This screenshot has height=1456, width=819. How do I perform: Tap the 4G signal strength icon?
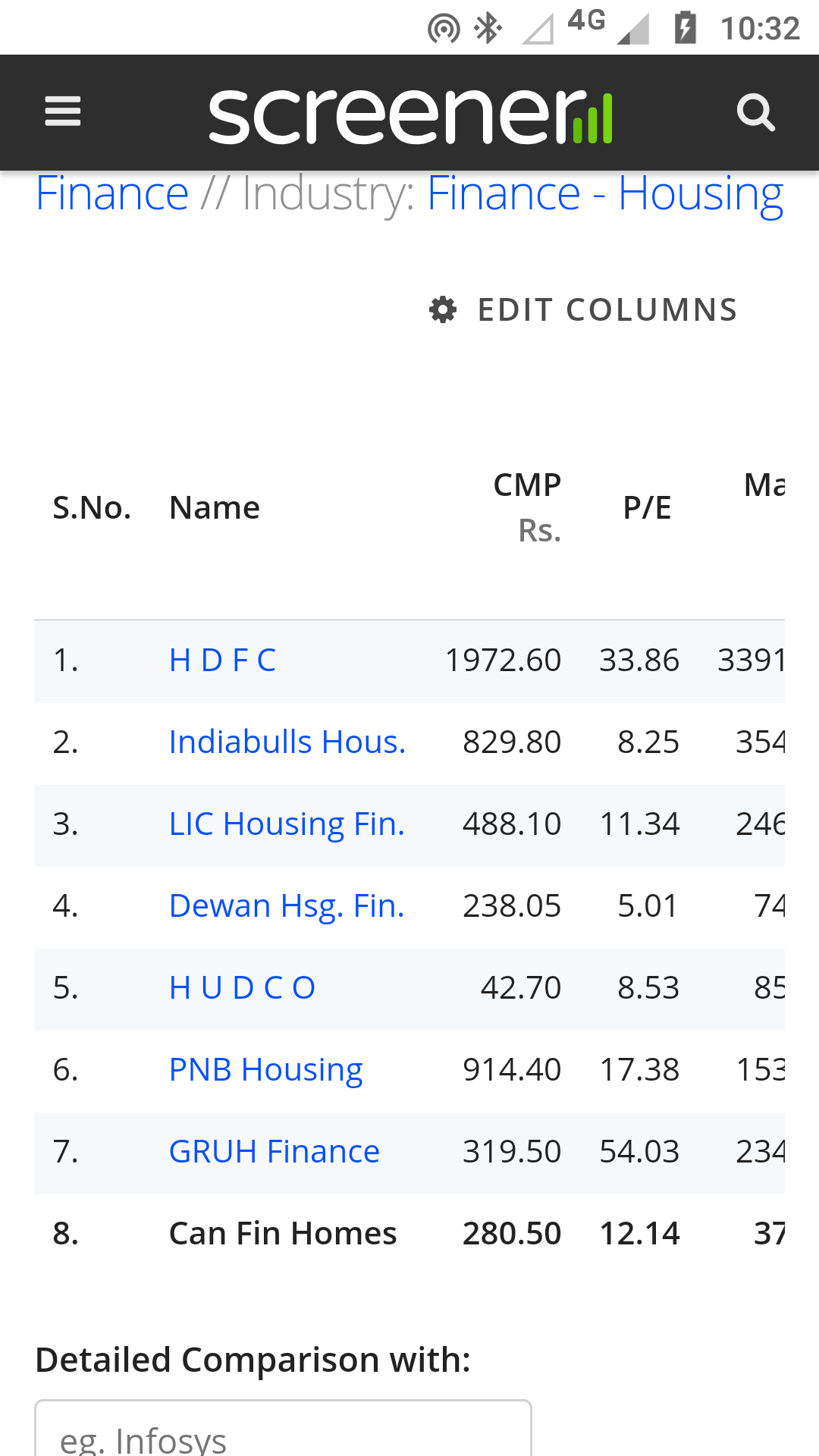pyautogui.click(x=631, y=29)
